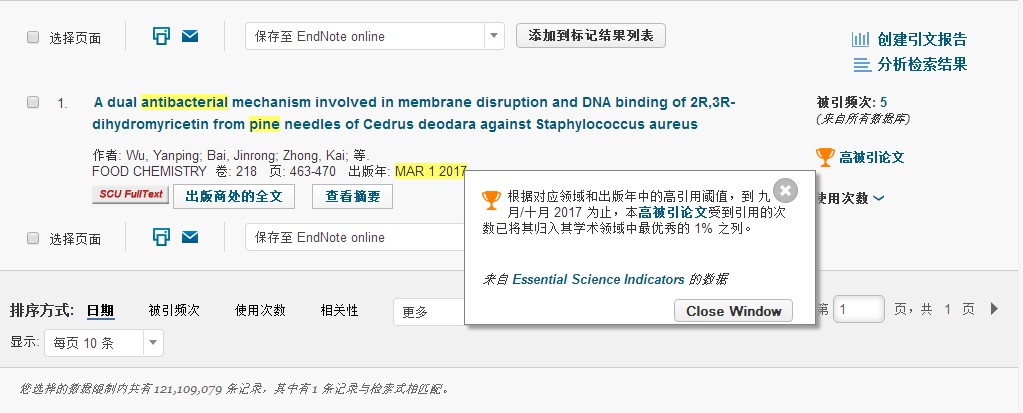Open the top 保存至 EndNote online dropdown

[494, 37]
